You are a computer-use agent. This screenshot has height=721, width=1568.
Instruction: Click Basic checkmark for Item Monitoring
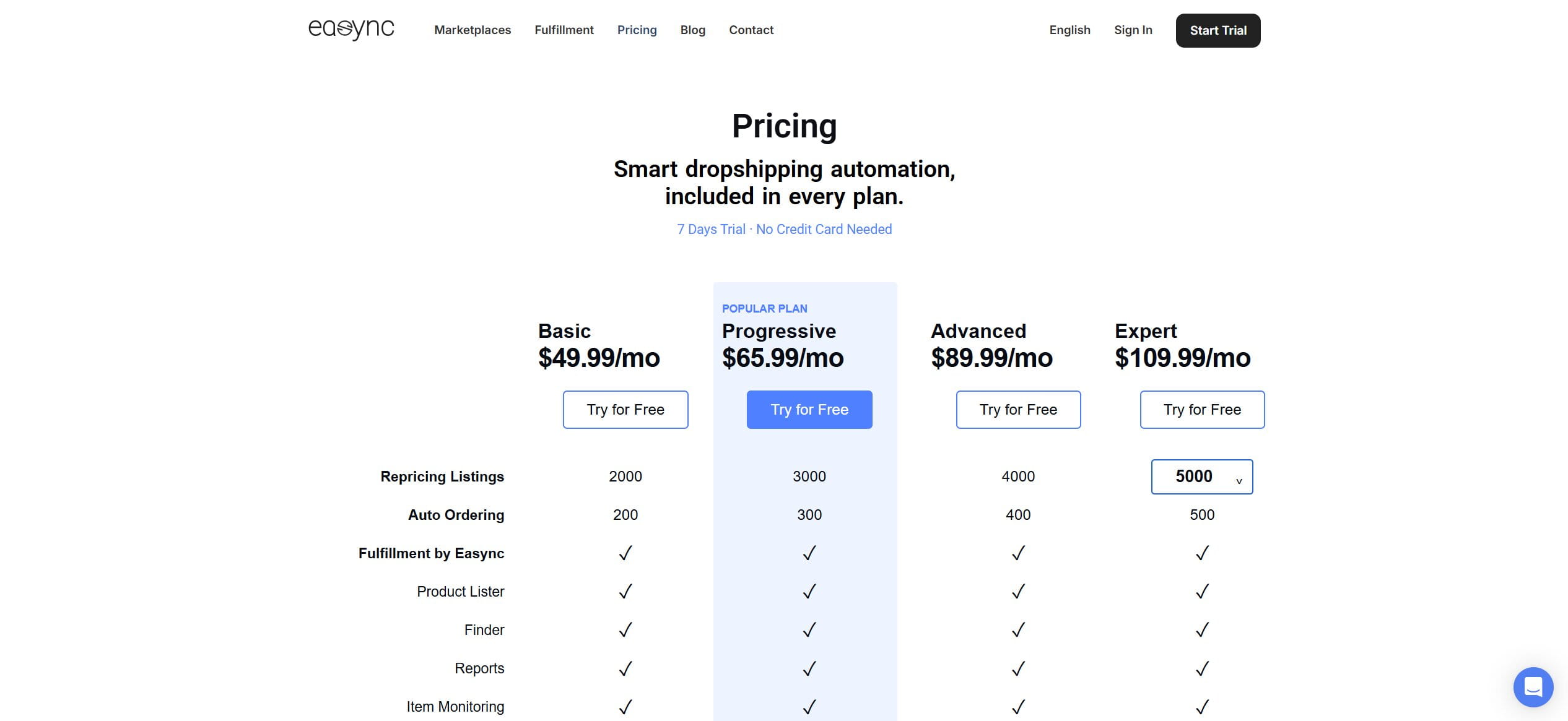pos(625,706)
